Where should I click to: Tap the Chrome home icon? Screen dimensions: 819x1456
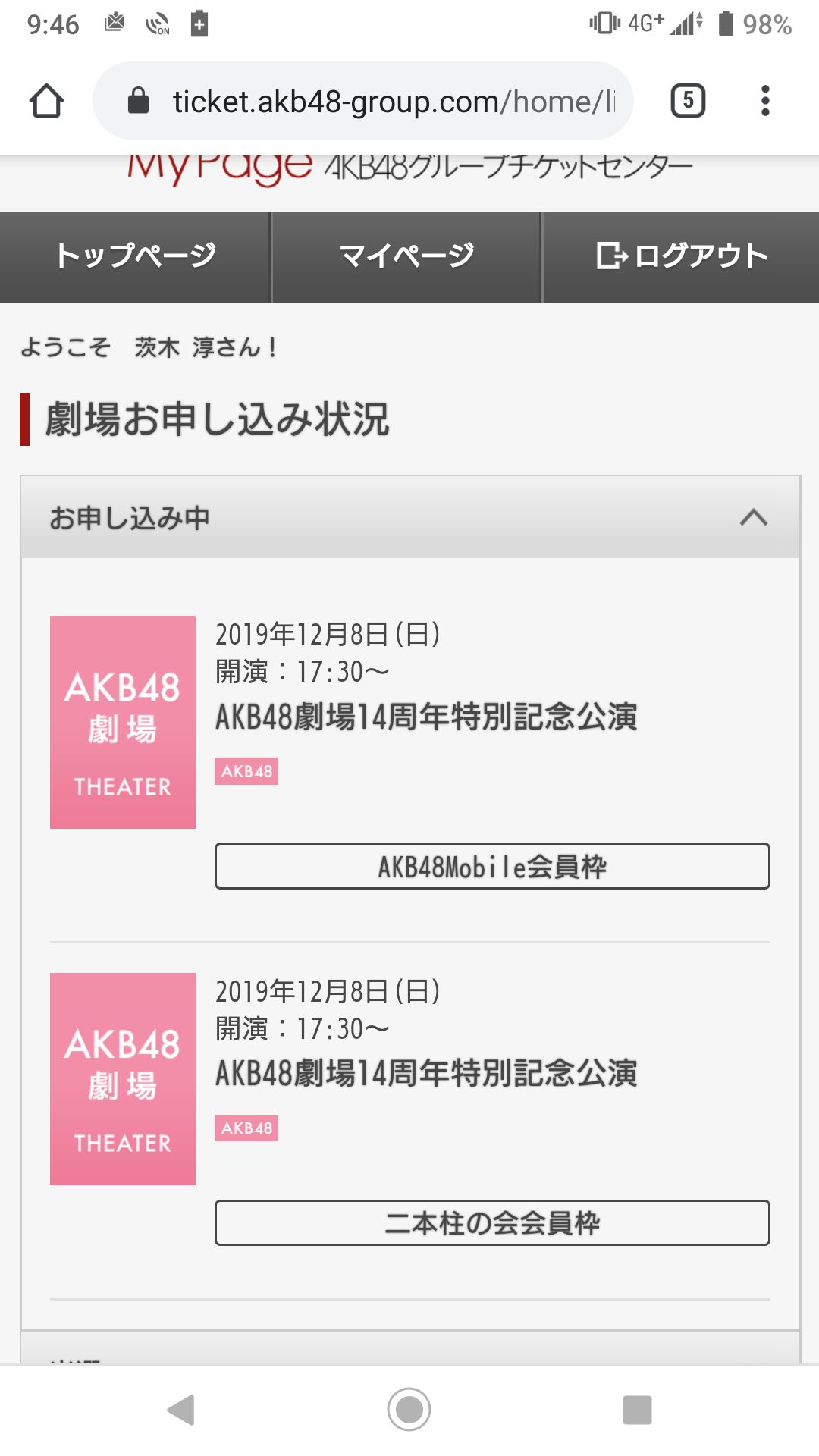[46, 101]
